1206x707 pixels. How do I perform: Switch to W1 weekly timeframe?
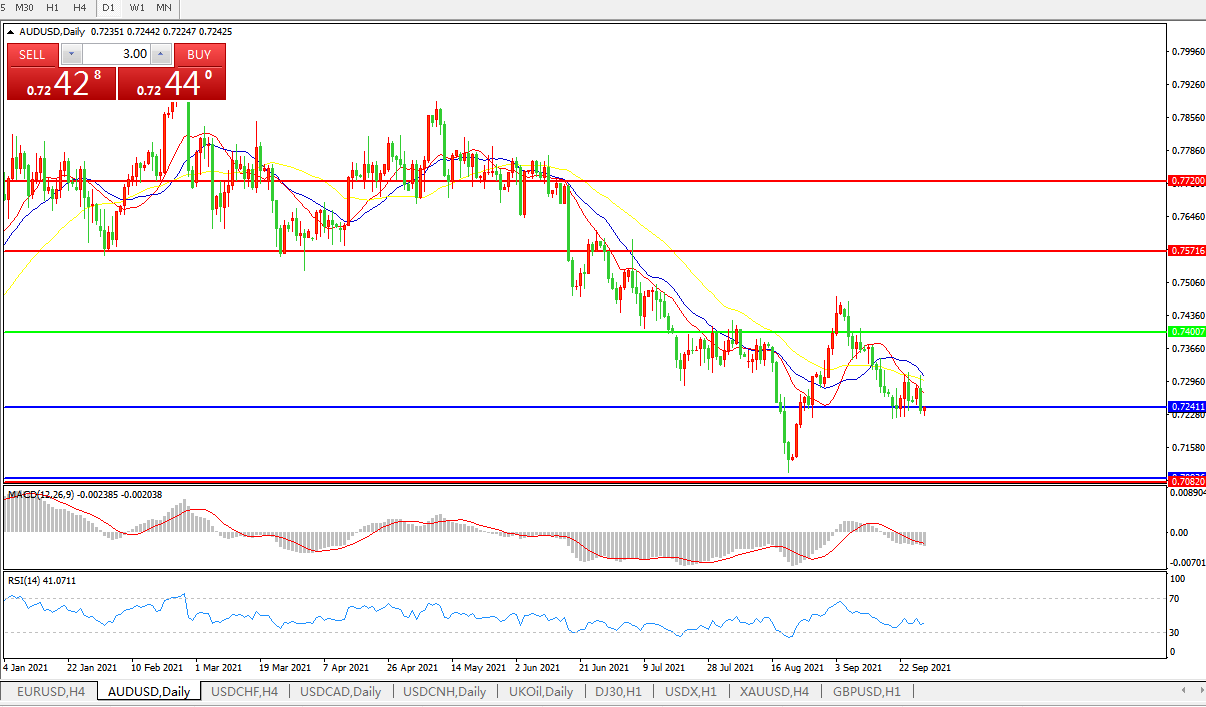click(137, 7)
